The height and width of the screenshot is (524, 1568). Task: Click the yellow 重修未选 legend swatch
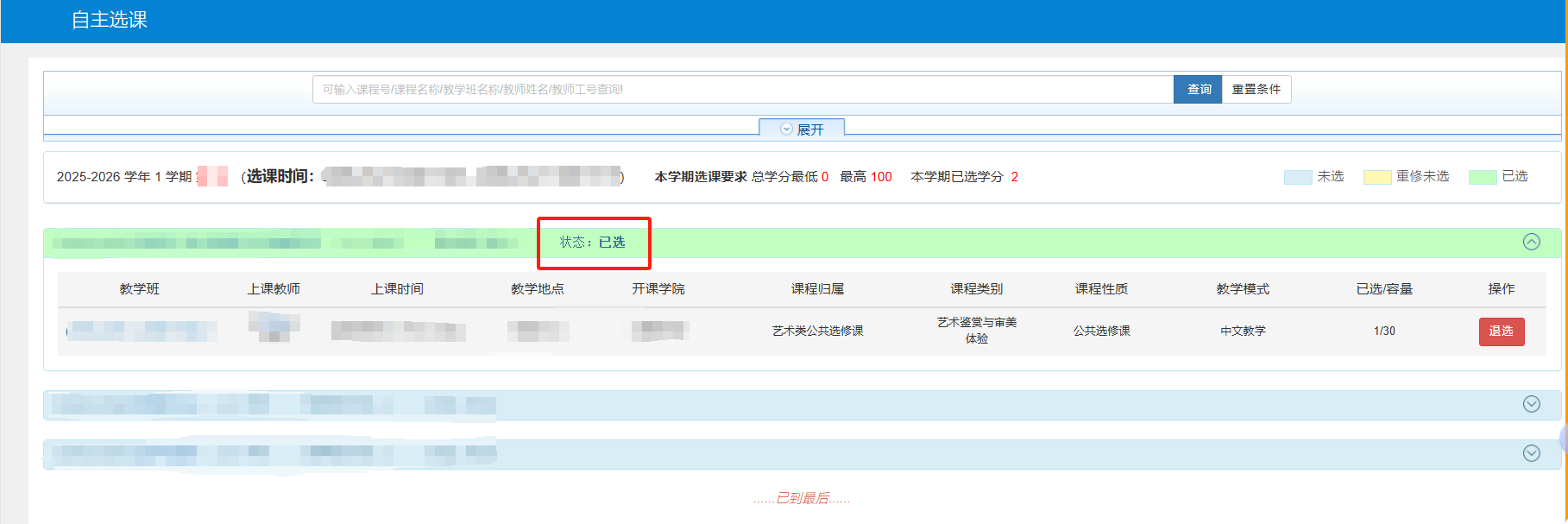click(1376, 177)
